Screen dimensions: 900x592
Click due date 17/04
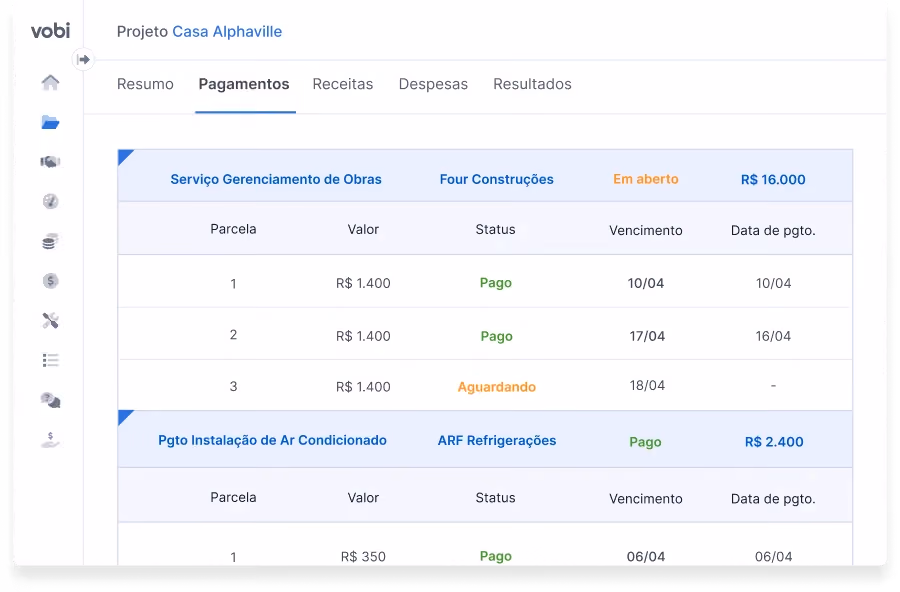[647, 336]
